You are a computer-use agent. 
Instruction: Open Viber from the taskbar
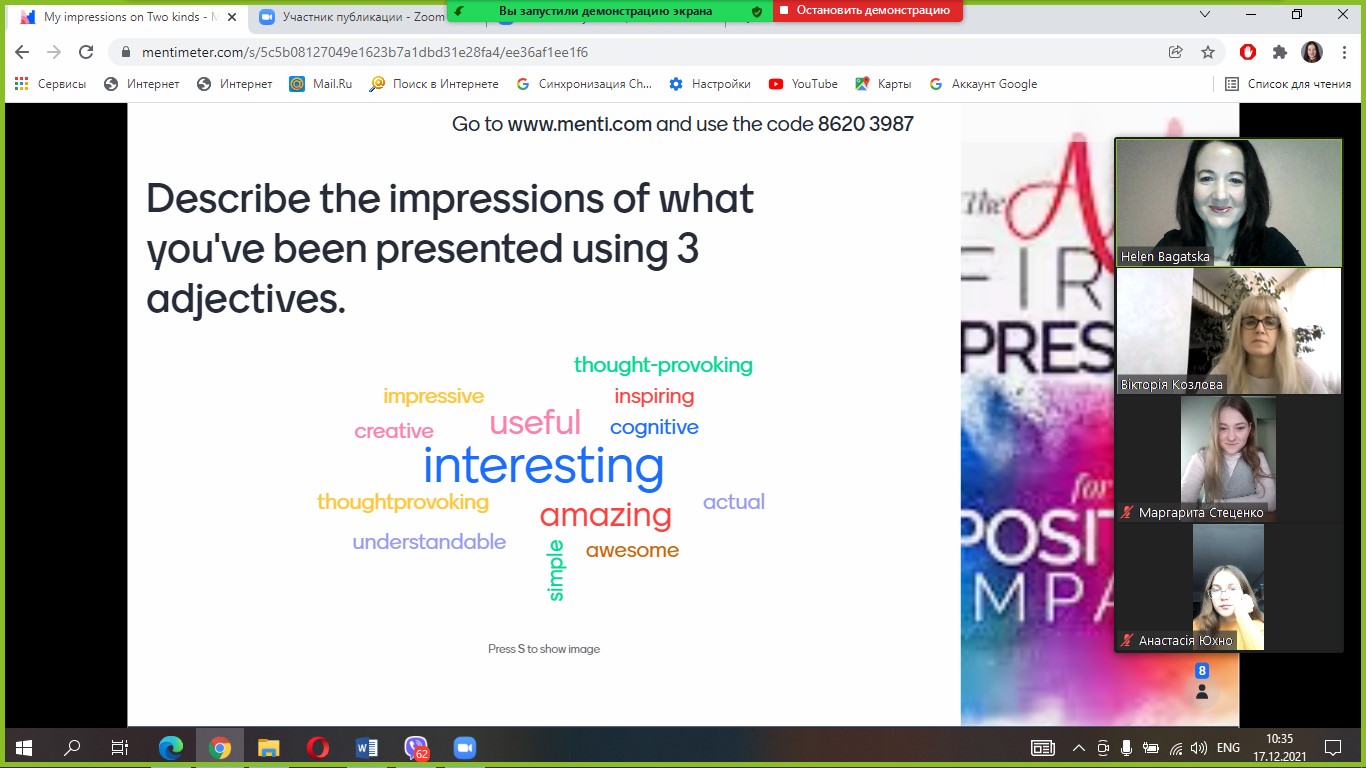pyautogui.click(x=415, y=747)
